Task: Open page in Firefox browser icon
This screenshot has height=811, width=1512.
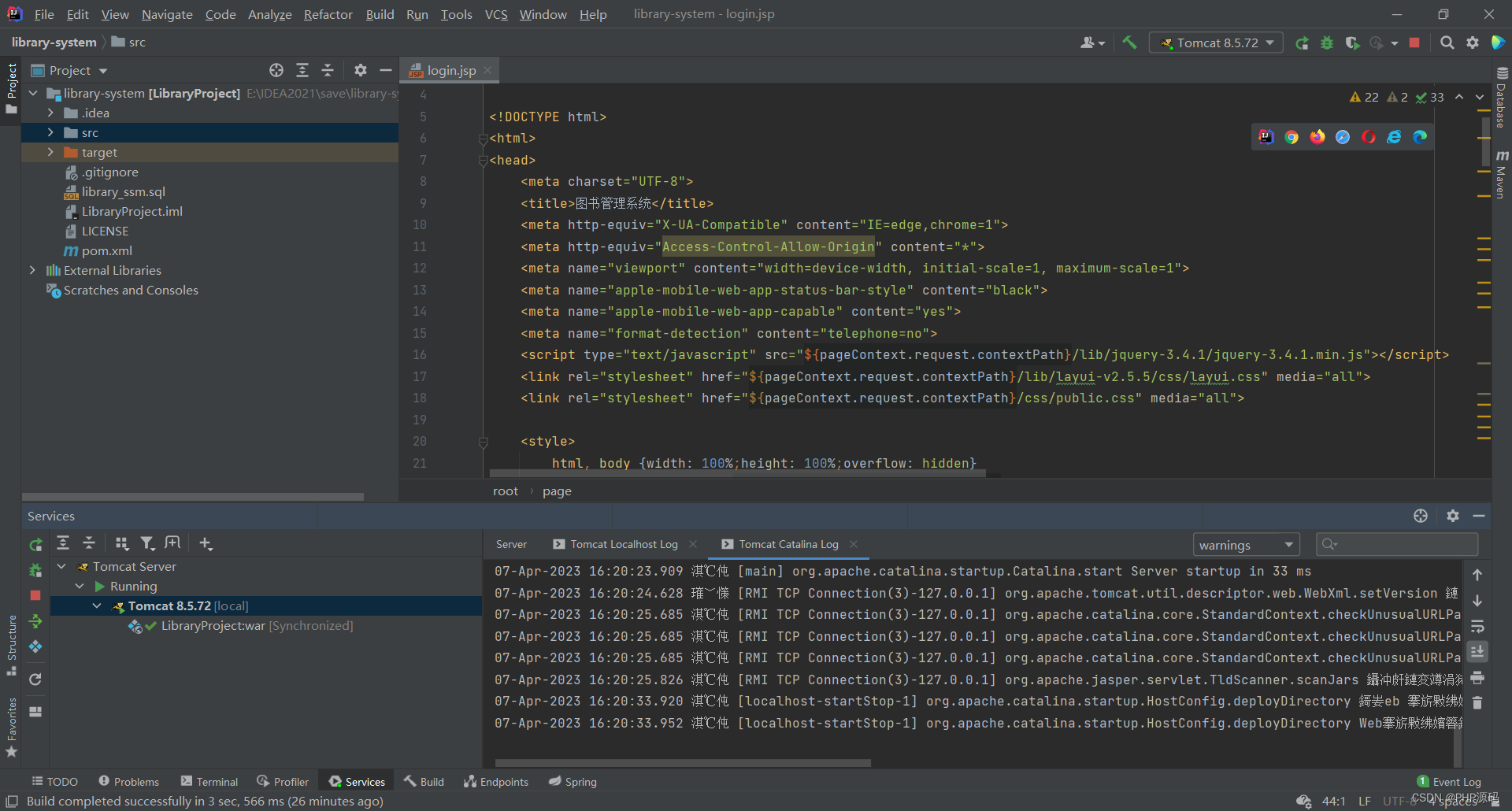Action: 1317,137
